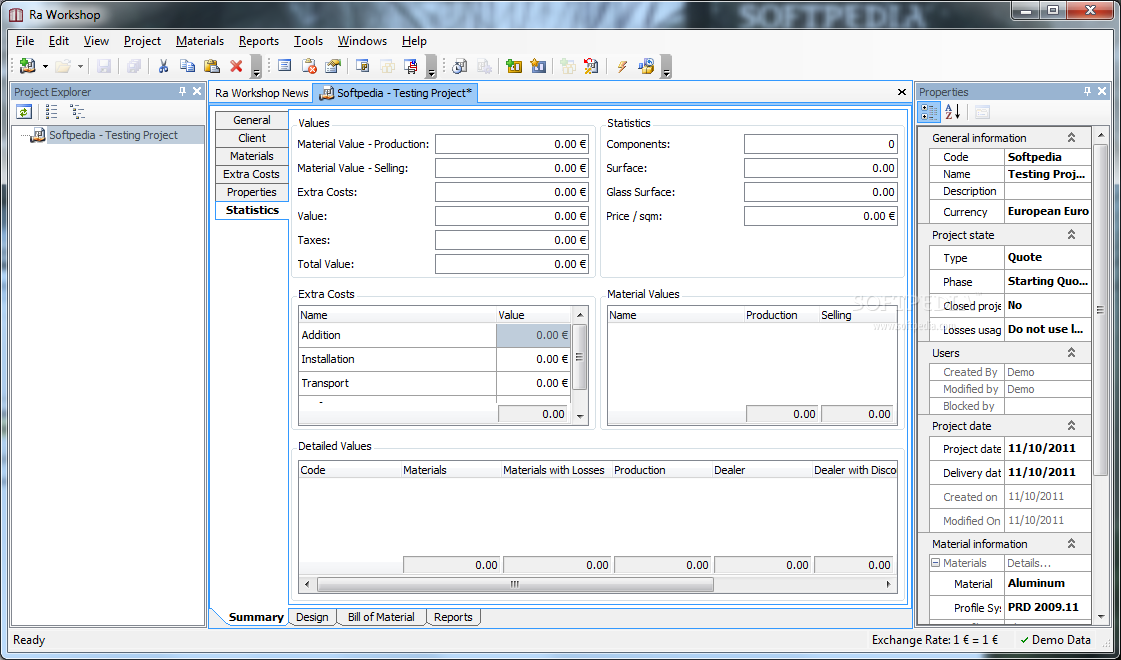Image resolution: width=1121 pixels, height=660 pixels.
Task: Click the red arrows recalculate icon
Action: tap(591, 67)
